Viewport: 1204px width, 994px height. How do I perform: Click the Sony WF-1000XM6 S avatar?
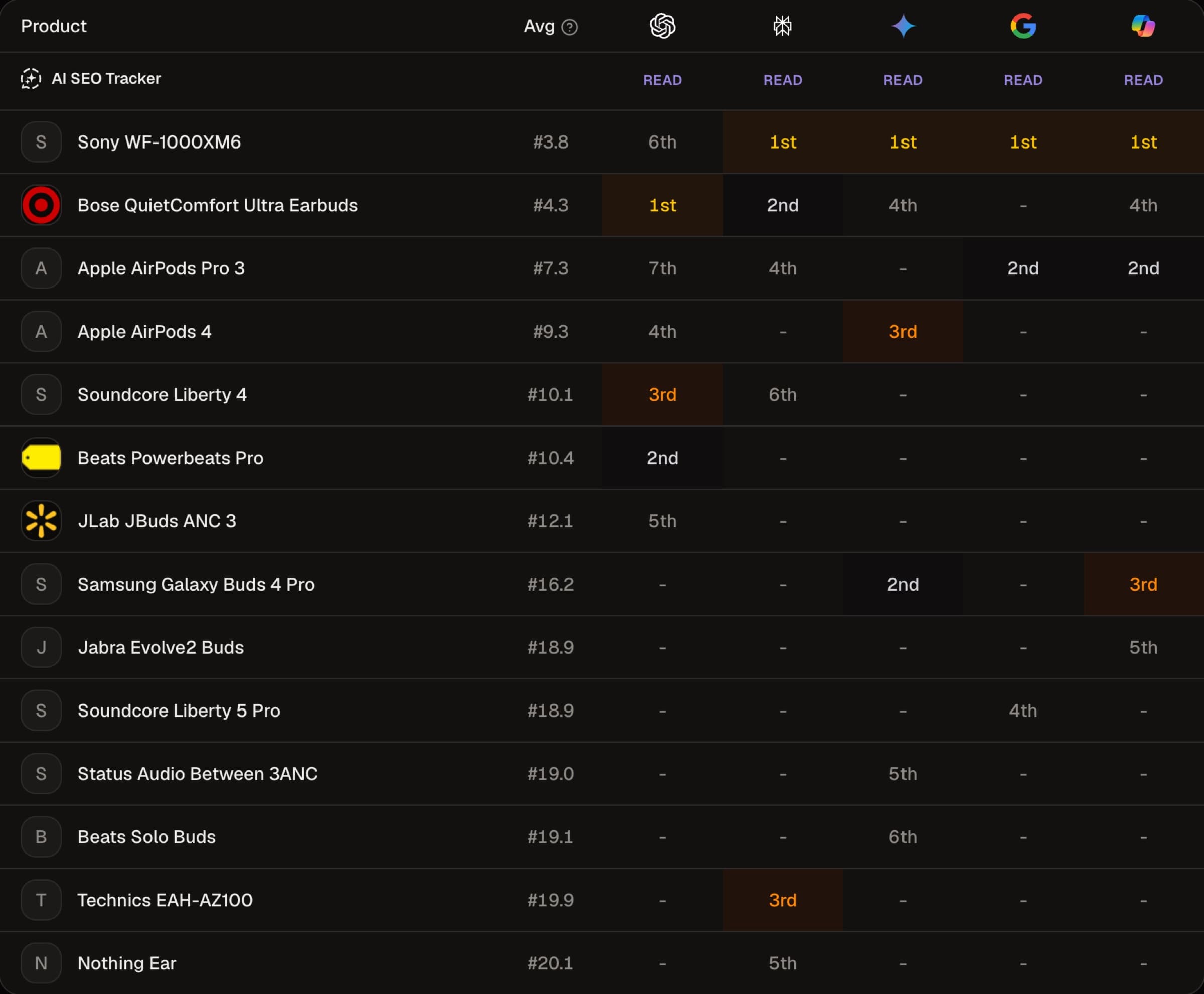click(x=41, y=141)
